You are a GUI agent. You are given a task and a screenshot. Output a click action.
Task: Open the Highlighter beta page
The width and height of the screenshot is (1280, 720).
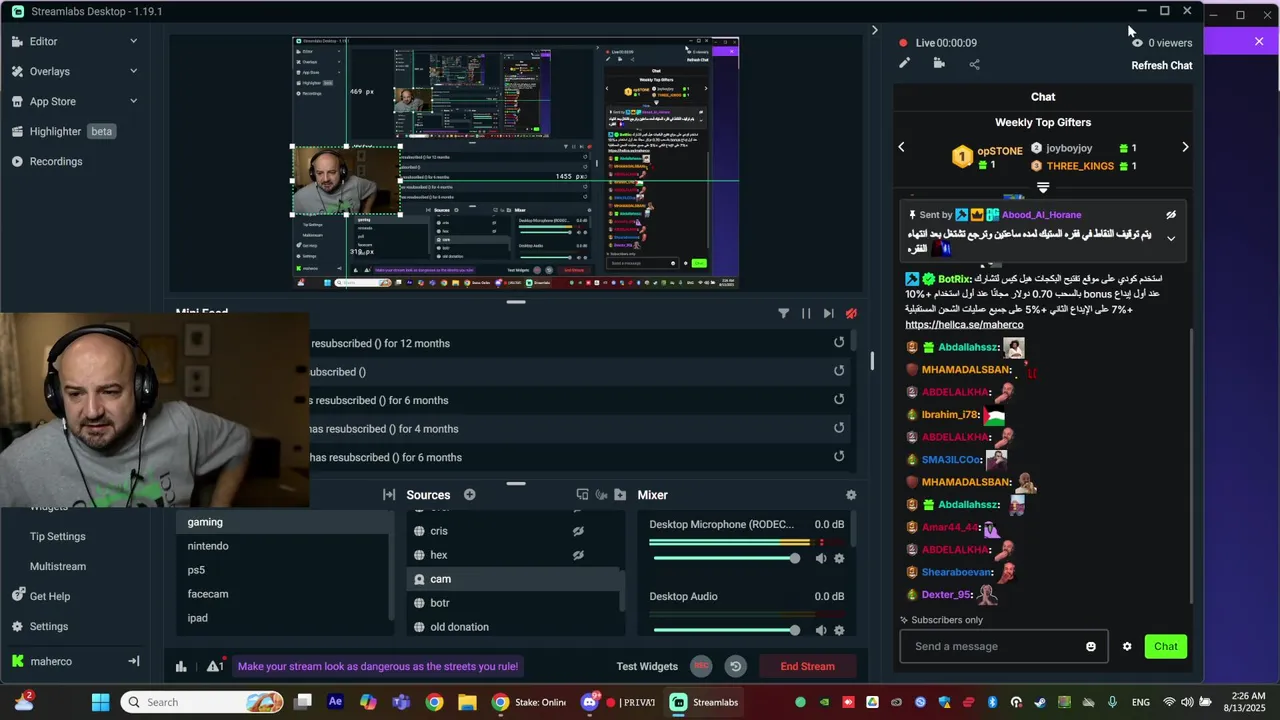pyautogui.click(x=62, y=131)
